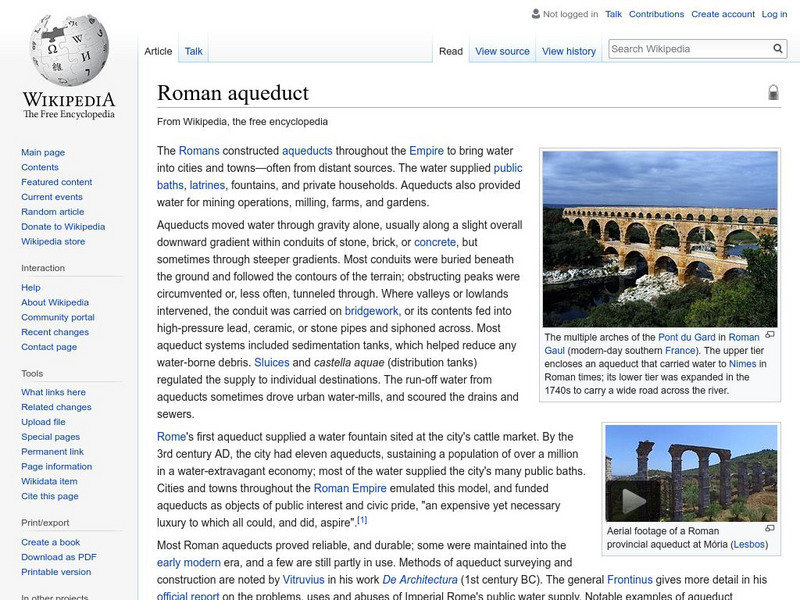Open Featured content

(x=57, y=182)
